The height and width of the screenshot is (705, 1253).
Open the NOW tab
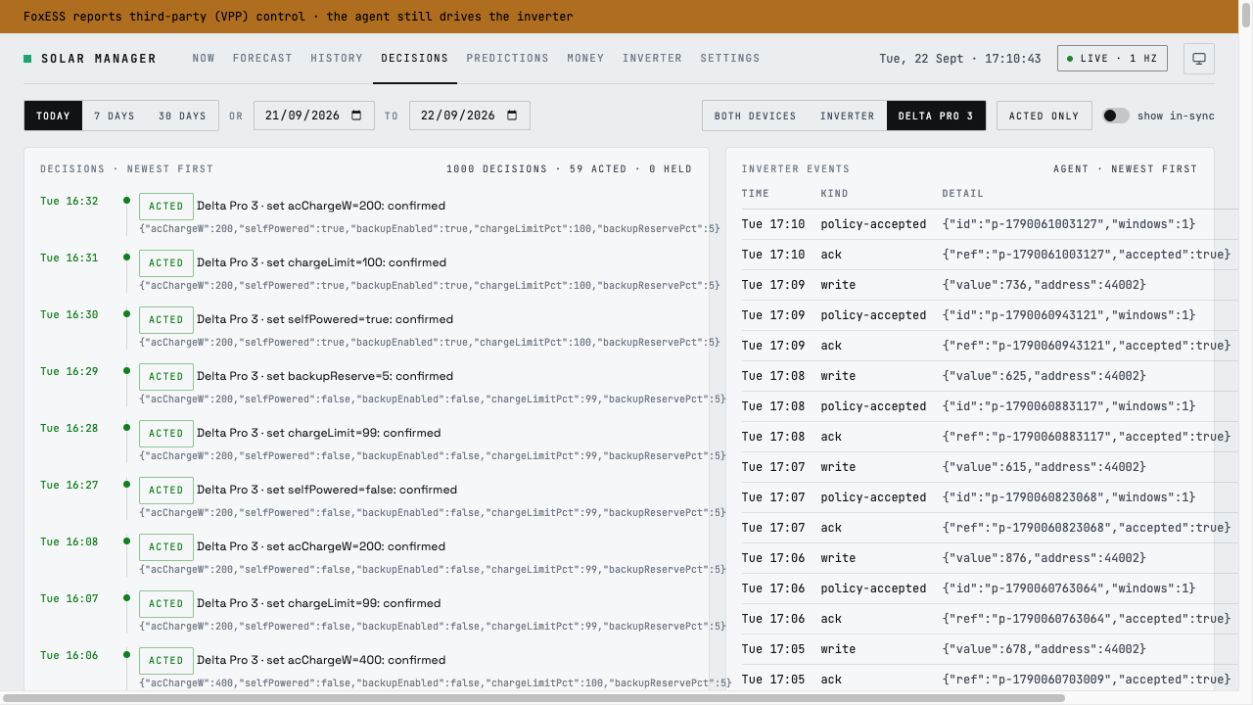click(x=204, y=58)
